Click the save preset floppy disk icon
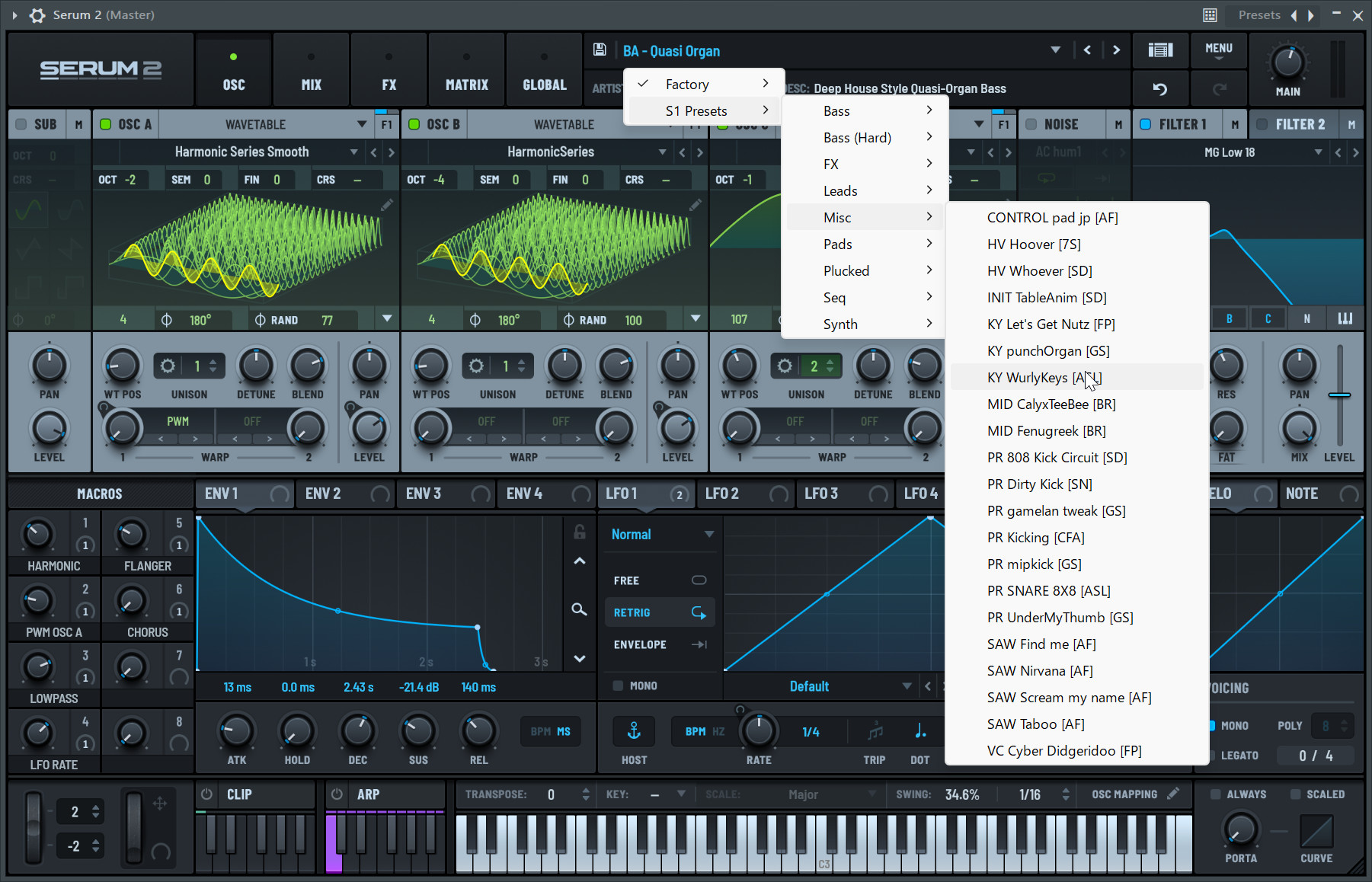 coord(600,50)
